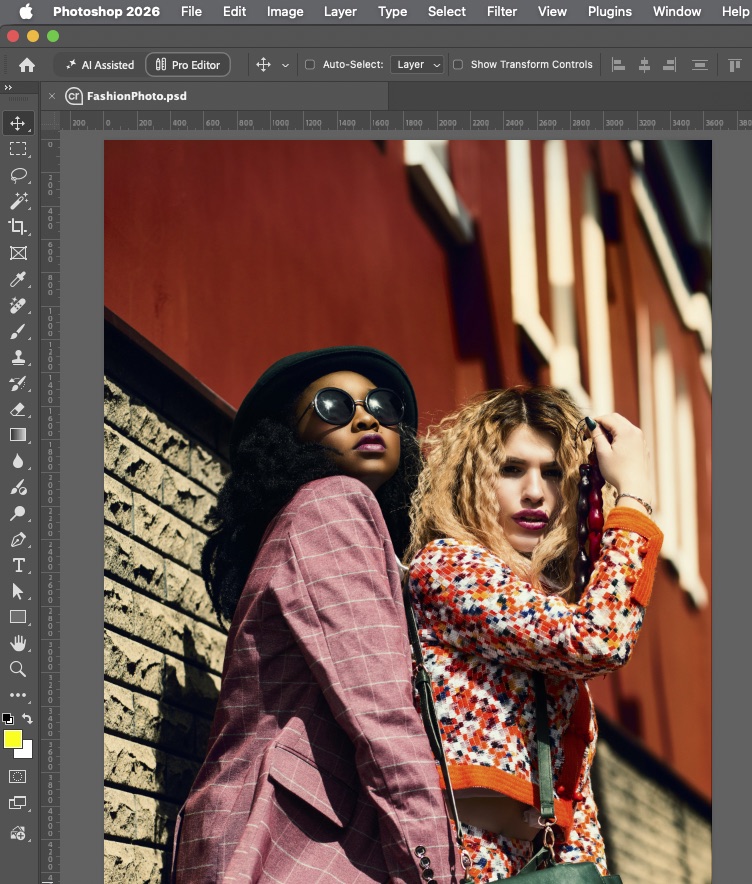
Task: Open the Plugins menu
Action: pos(610,11)
